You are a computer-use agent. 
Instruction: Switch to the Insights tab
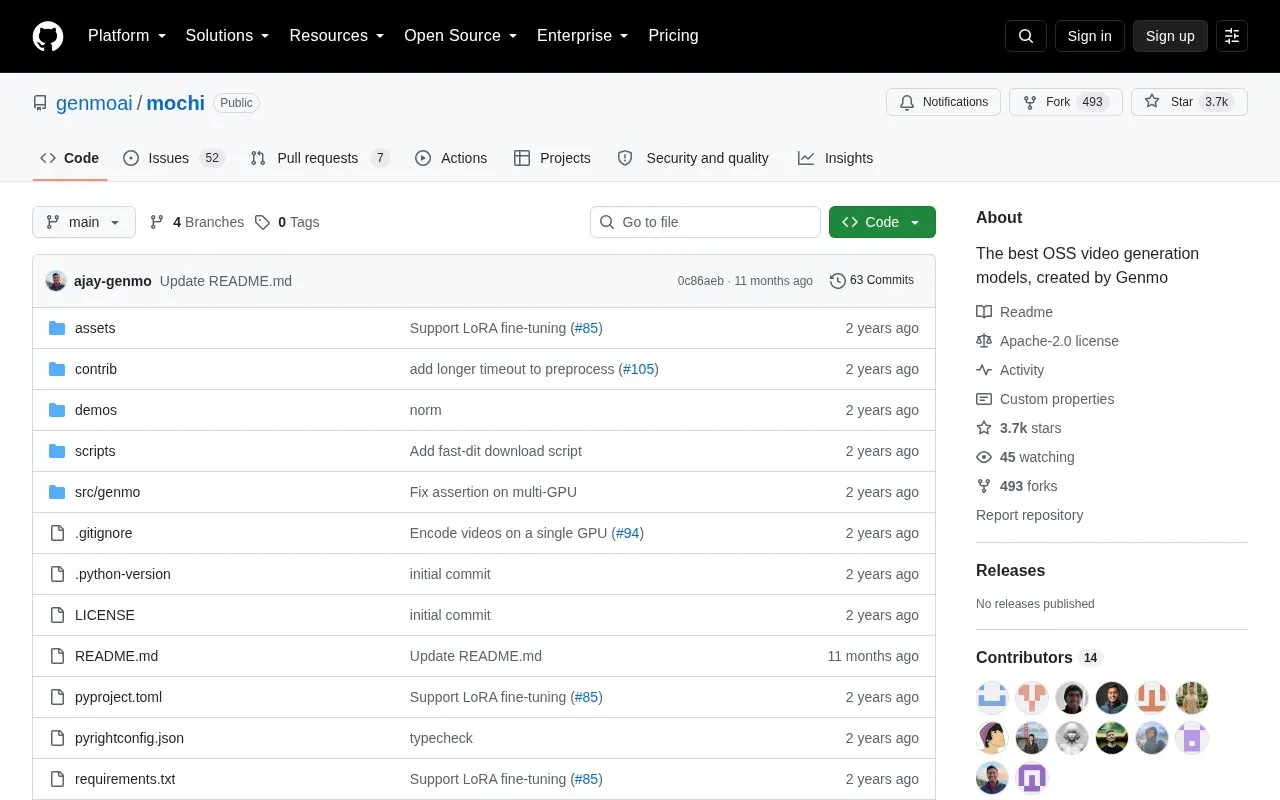[x=836, y=158]
